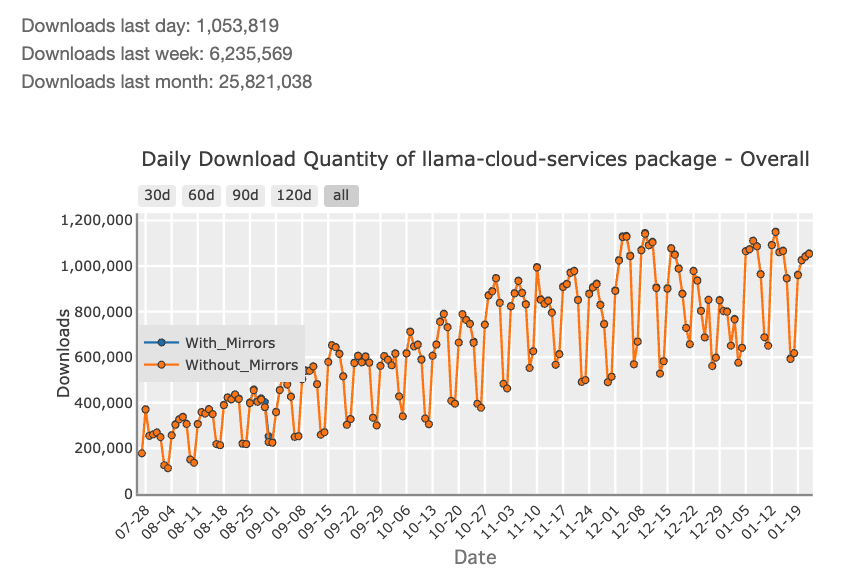The width and height of the screenshot is (856, 583).
Task: Click 'Downloads last day: 1,053,819' text
Action: (150, 26)
